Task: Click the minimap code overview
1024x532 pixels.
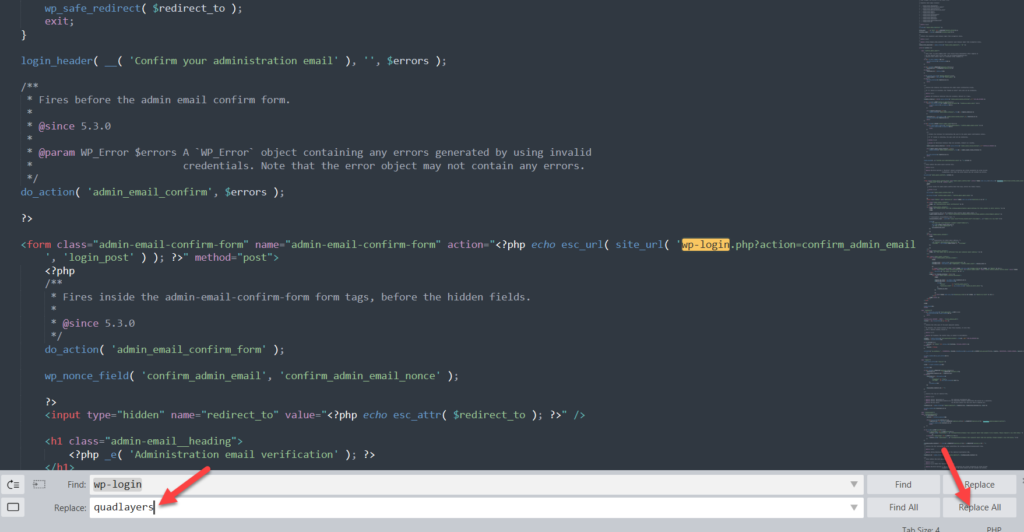Action: click(x=971, y=235)
